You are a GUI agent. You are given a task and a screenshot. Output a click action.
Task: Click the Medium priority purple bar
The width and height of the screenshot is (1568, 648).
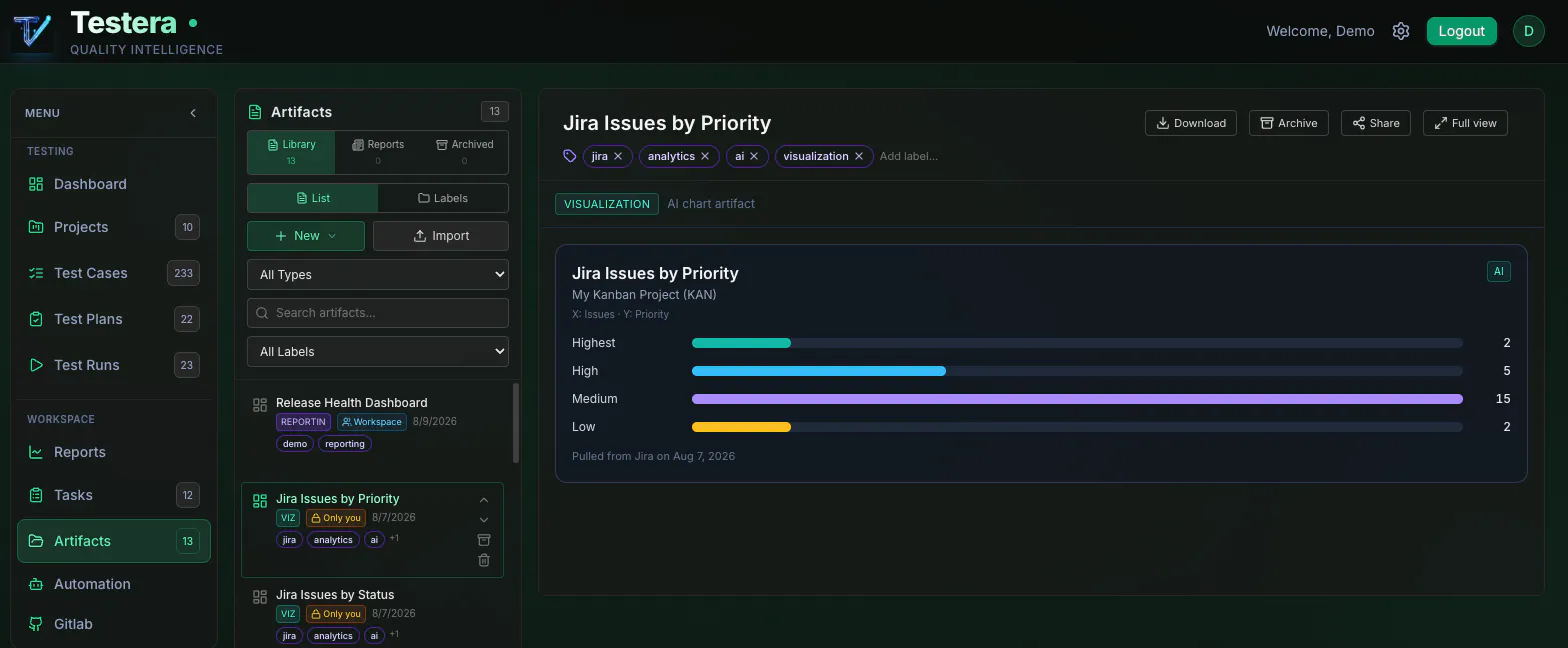[1077, 399]
